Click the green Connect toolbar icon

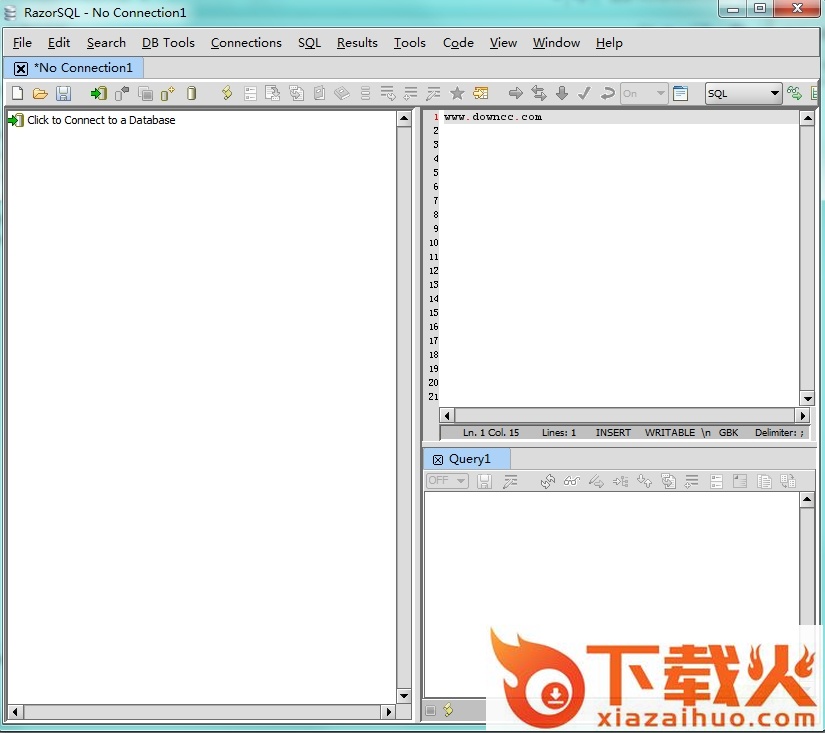coord(98,93)
